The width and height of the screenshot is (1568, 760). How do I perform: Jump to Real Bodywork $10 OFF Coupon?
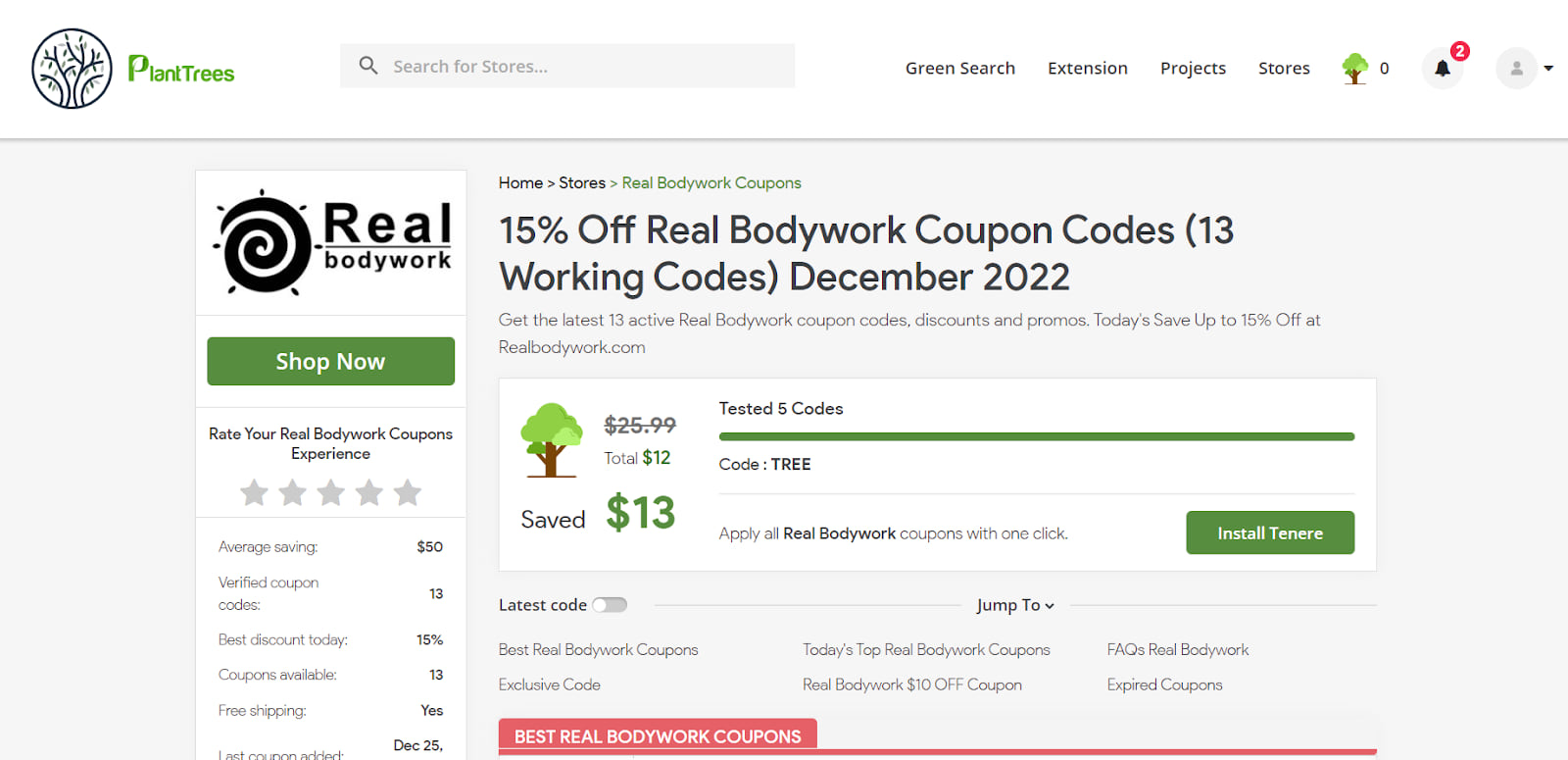pyautogui.click(x=912, y=684)
